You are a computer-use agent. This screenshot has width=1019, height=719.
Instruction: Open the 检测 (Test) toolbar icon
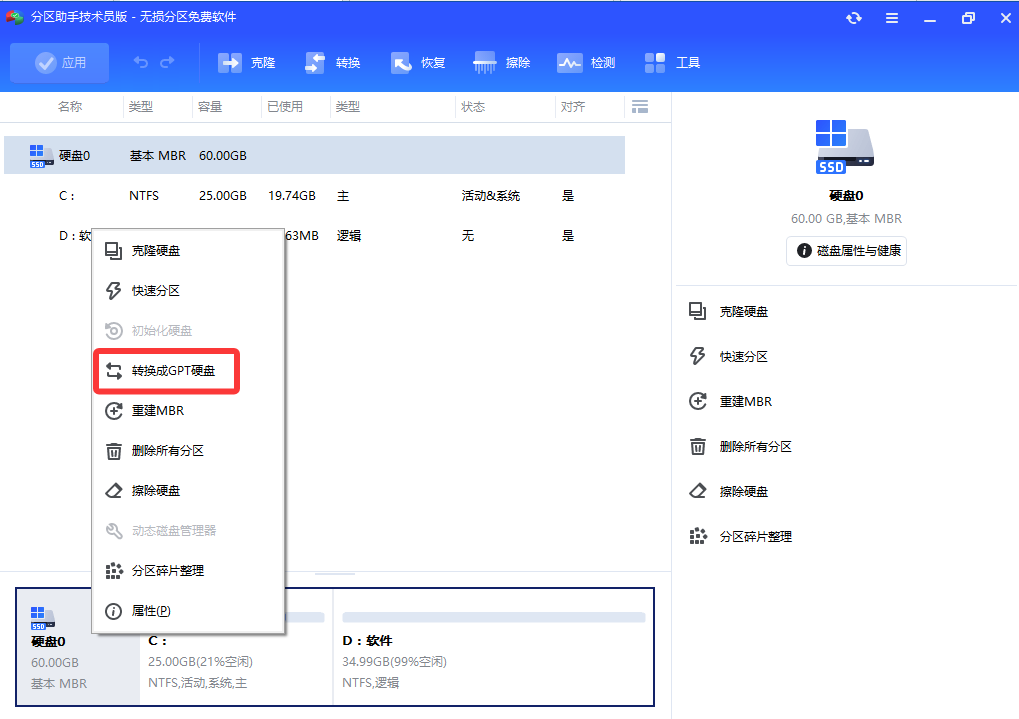click(x=585, y=62)
